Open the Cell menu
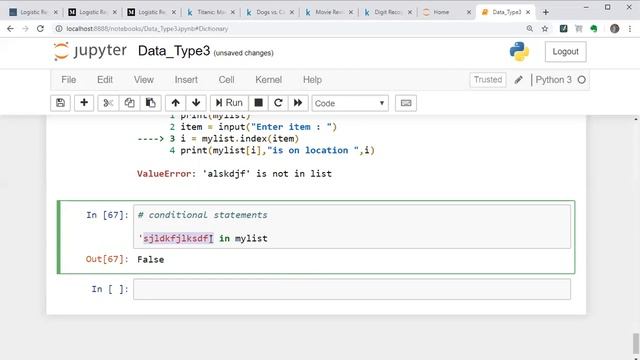Screen dimensions: 640x360 pyautogui.click(x=227, y=80)
